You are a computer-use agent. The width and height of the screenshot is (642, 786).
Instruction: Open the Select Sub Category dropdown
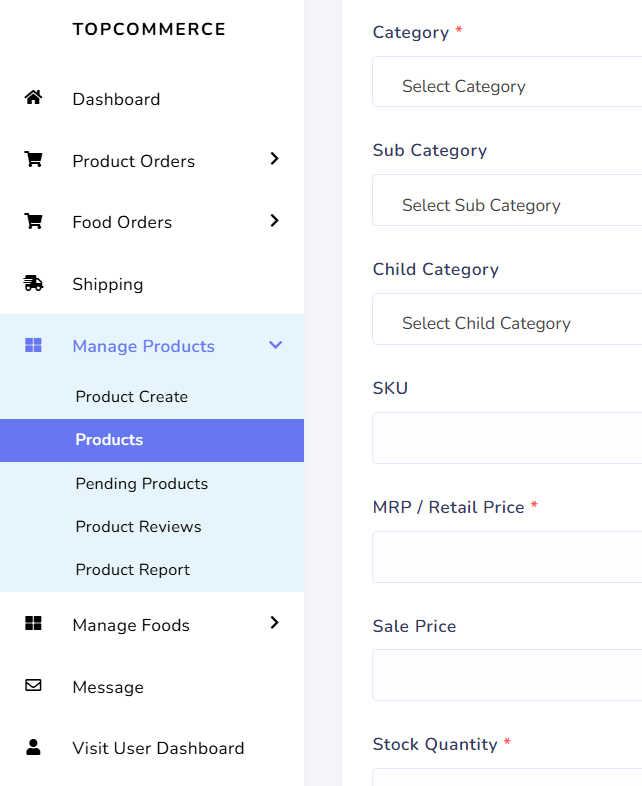[x=507, y=200]
